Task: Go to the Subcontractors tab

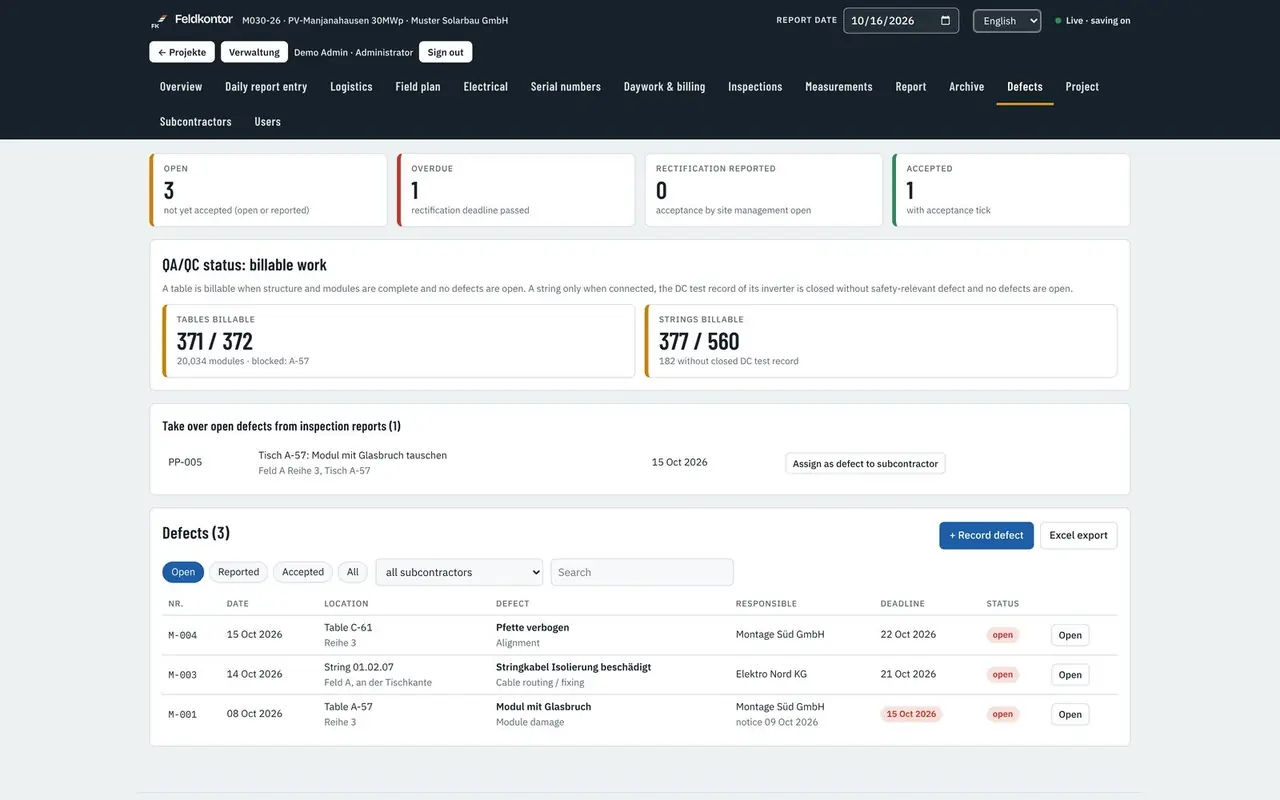Action: (x=196, y=122)
